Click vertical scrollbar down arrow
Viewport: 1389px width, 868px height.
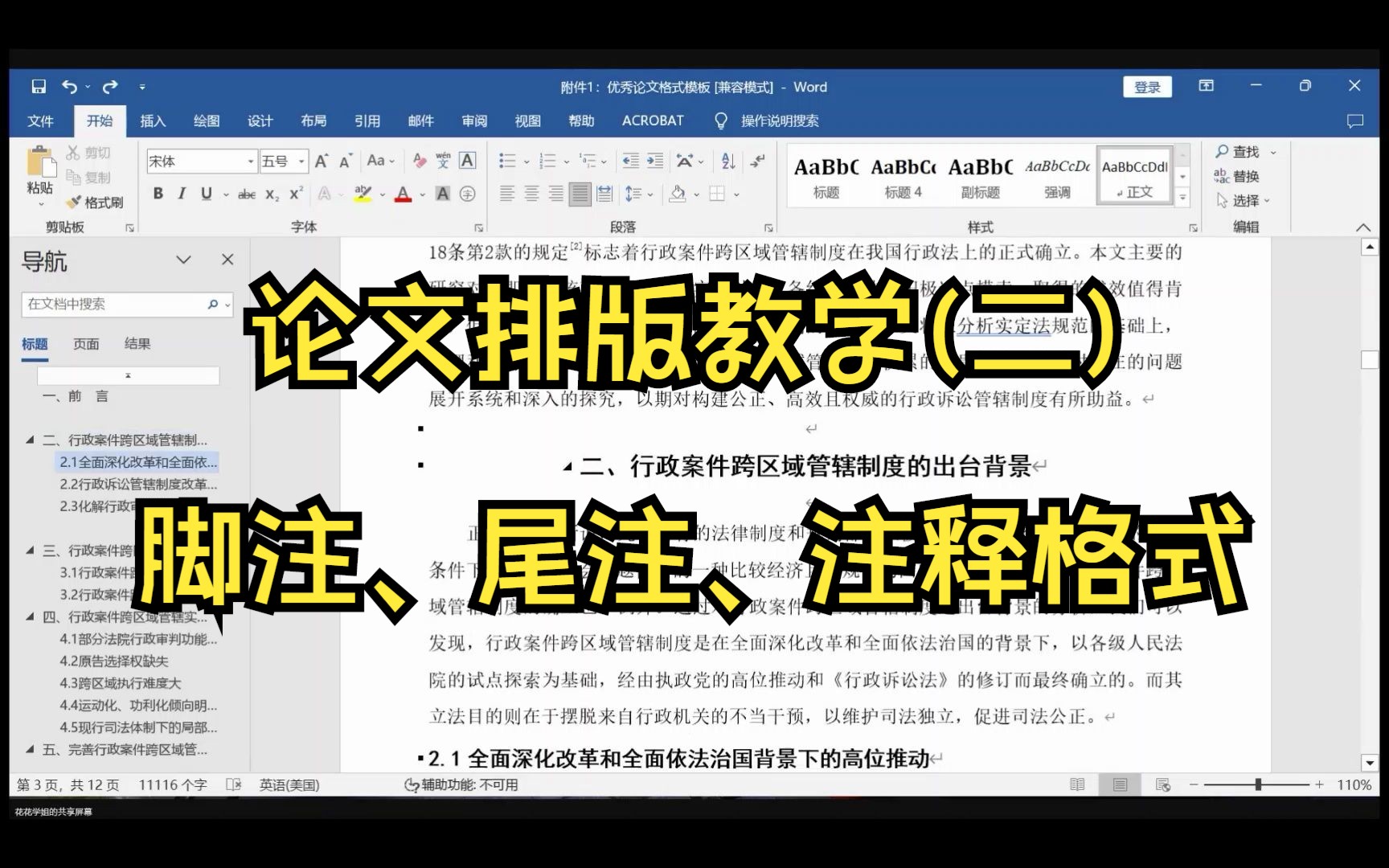(x=1370, y=763)
